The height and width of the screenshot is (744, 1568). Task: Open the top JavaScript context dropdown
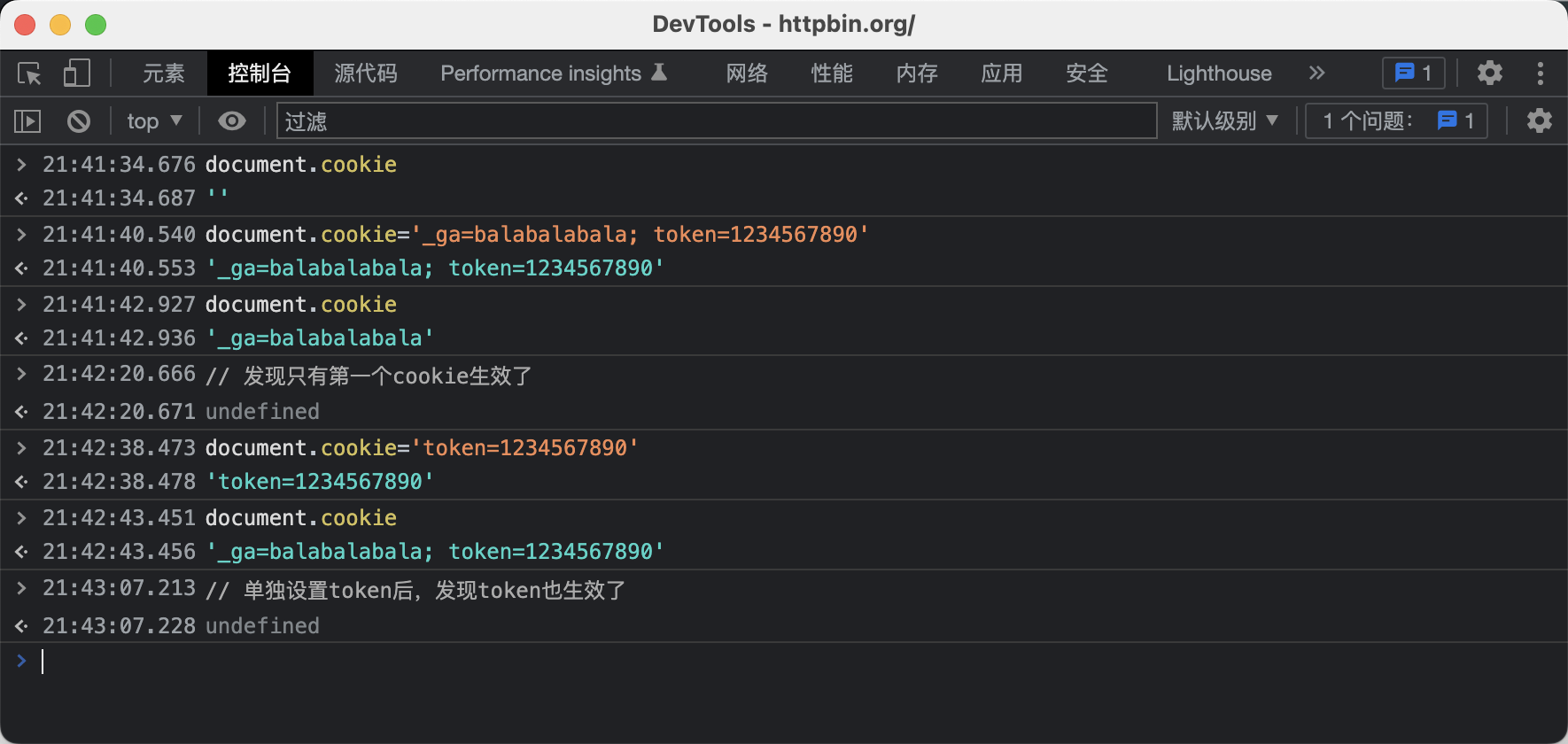point(154,121)
